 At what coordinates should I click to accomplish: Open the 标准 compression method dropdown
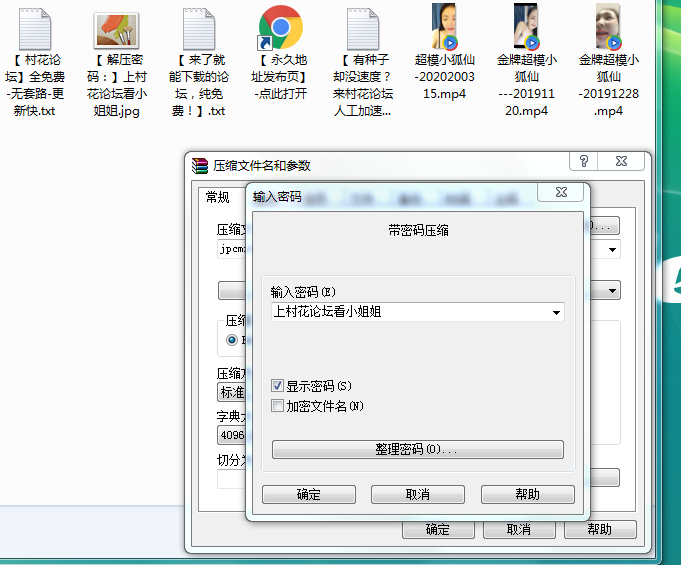click(x=231, y=392)
